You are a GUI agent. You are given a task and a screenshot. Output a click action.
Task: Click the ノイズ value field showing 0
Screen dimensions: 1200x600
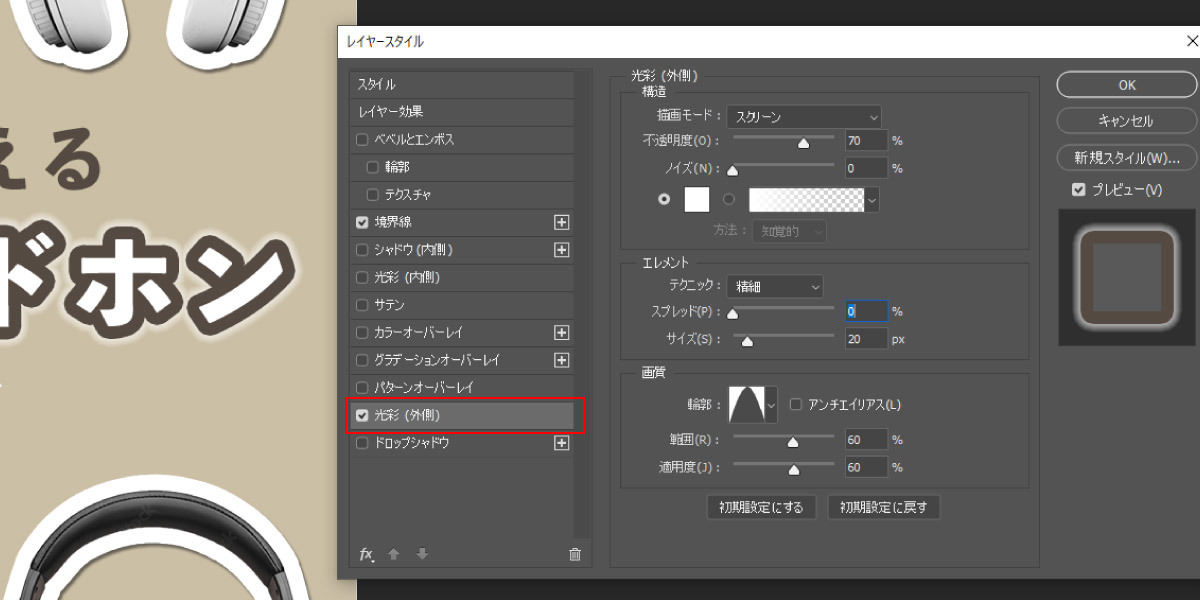coord(866,168)
